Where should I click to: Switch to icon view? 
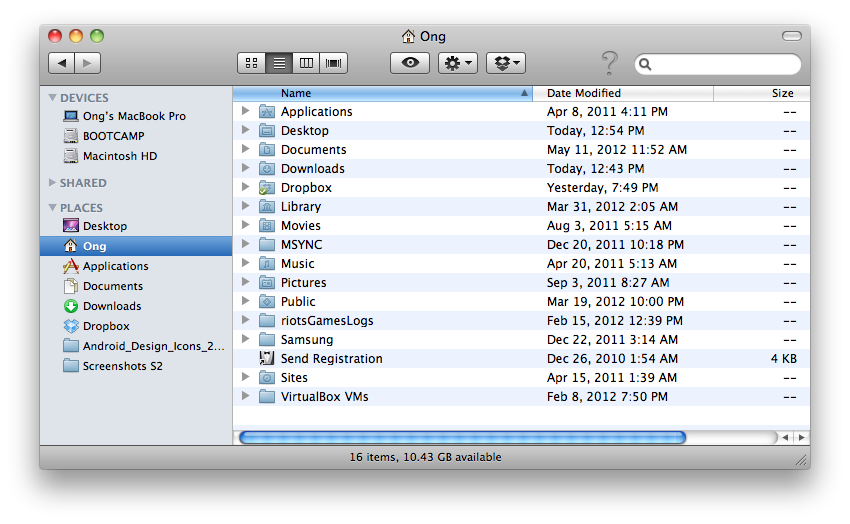tap(252, 63)
